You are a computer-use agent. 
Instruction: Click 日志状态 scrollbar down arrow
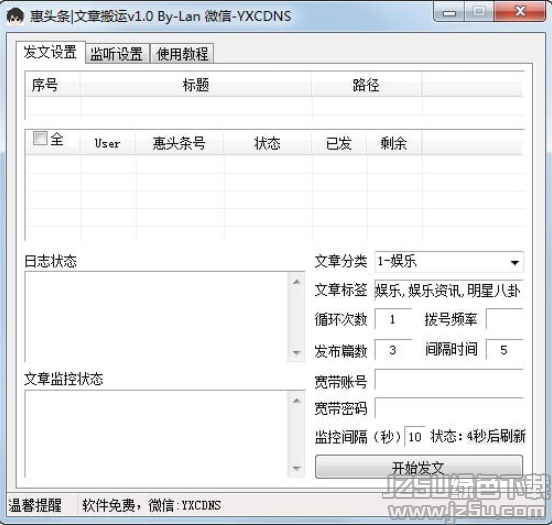click(x=297, y=353)
